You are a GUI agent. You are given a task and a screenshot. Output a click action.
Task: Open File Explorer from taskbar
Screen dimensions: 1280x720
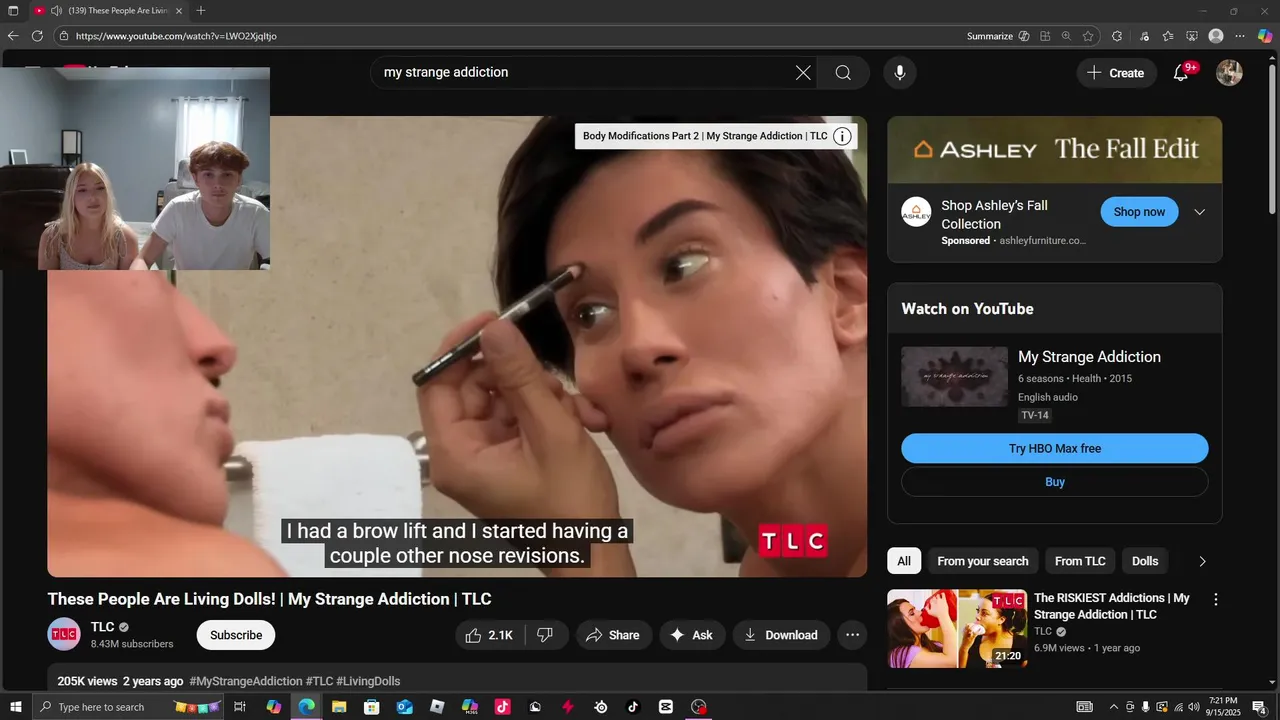tap(339, 707)
